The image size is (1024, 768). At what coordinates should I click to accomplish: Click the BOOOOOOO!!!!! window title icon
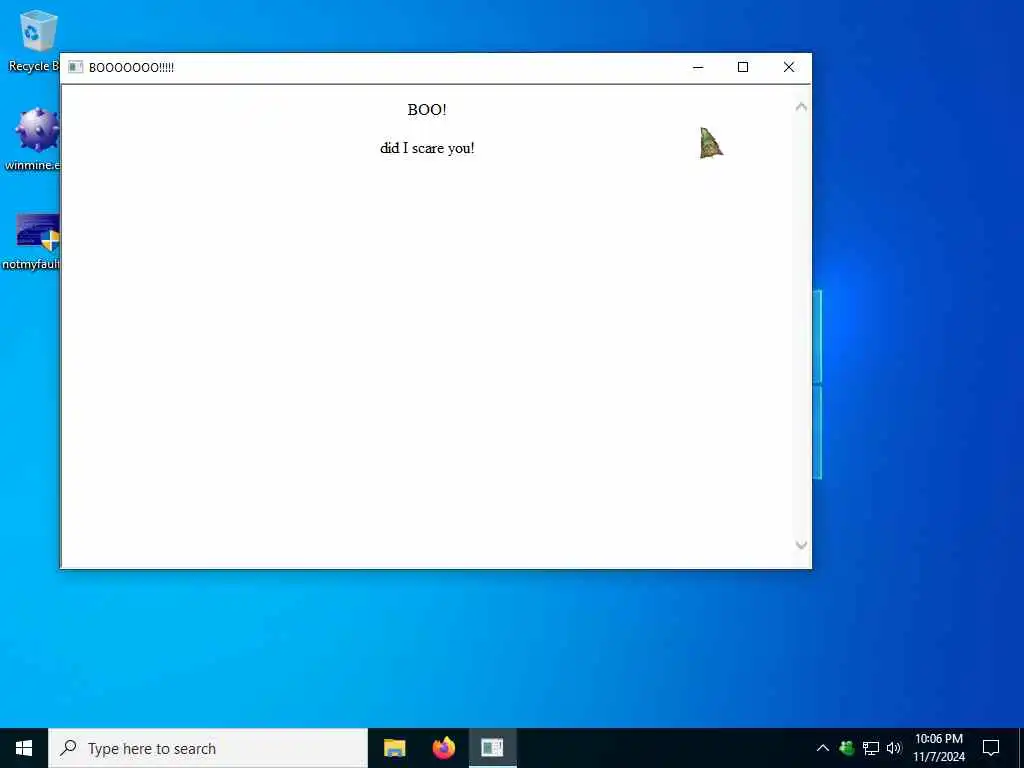point(76,67)
